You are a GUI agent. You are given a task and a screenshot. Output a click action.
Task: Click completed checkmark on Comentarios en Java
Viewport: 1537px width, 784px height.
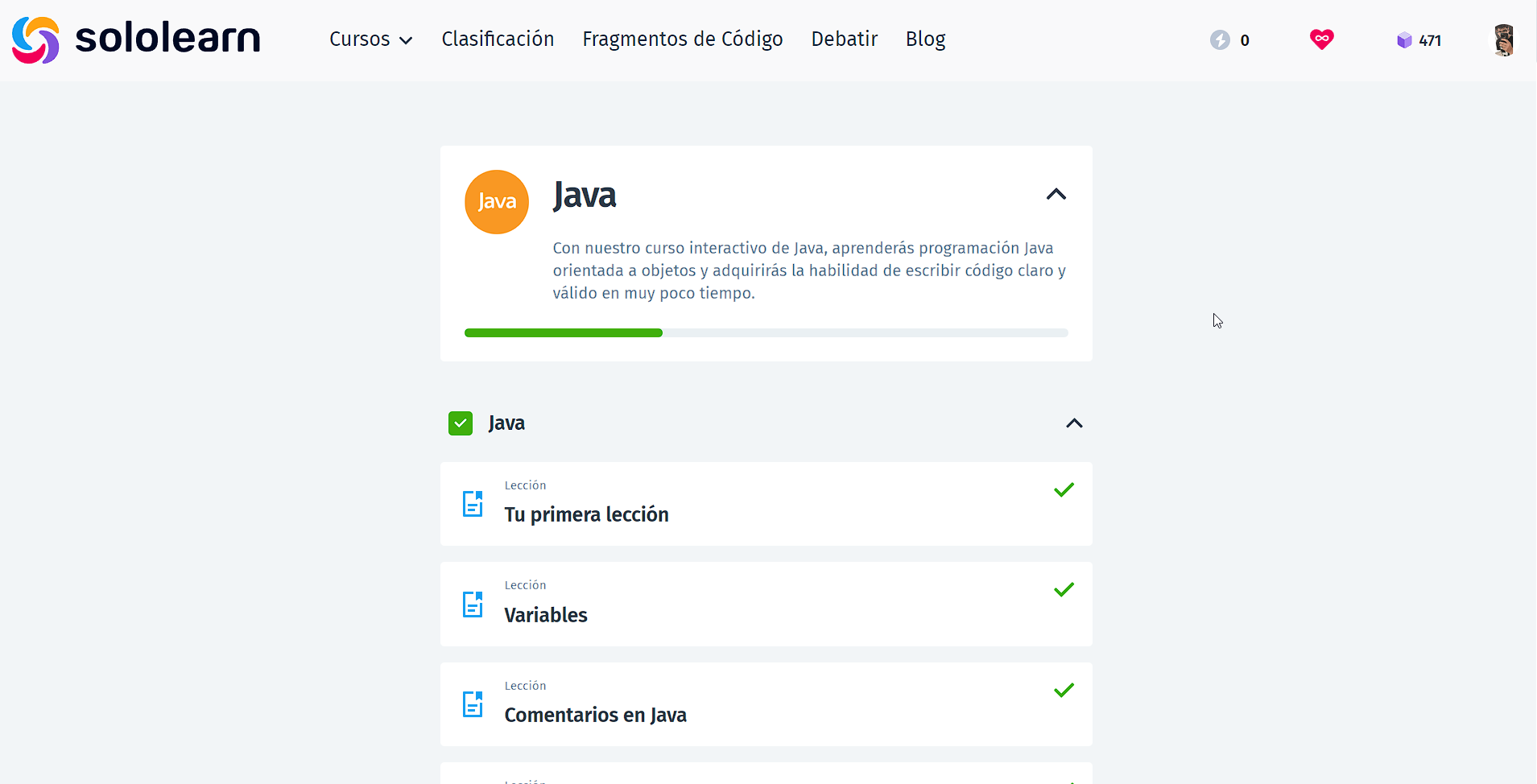[x=1064, y=690]
